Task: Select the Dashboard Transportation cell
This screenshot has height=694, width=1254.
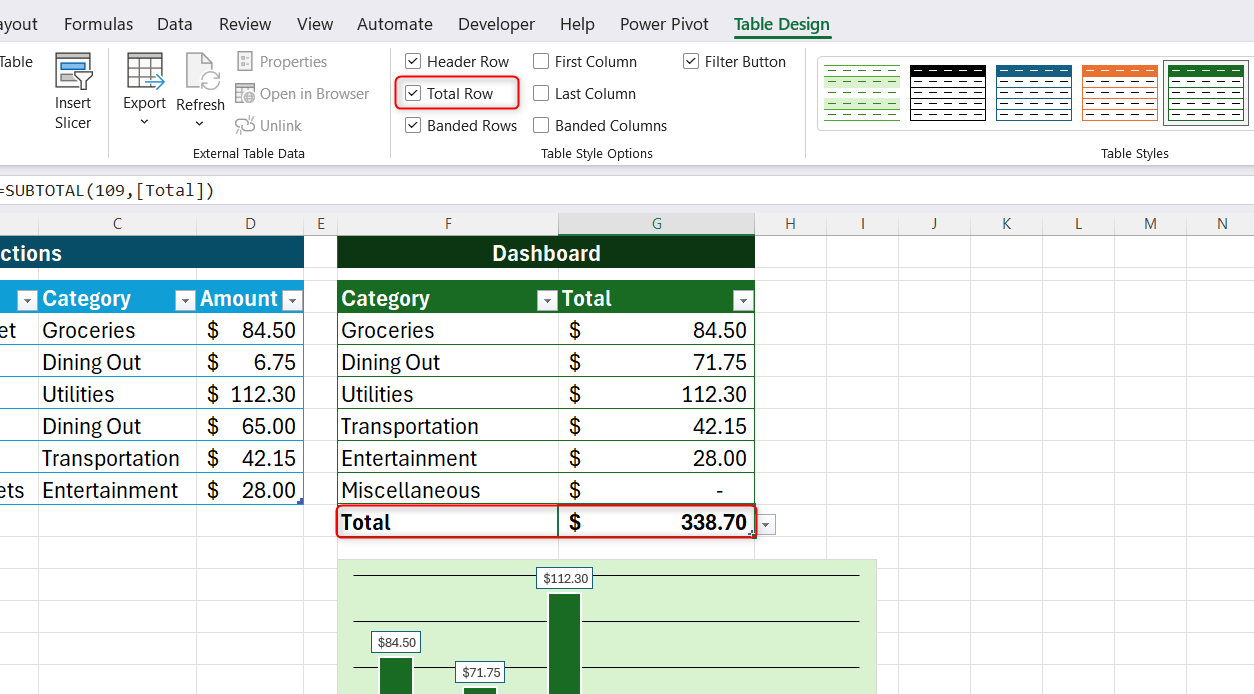Action: point(448,426)
